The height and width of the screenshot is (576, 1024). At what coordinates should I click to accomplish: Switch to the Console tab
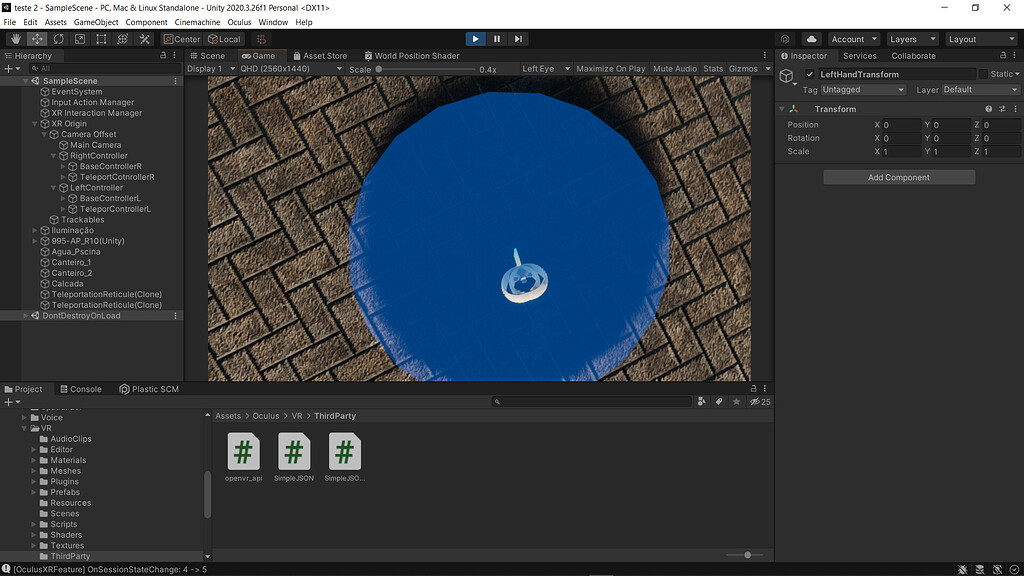tap(83, 389)
